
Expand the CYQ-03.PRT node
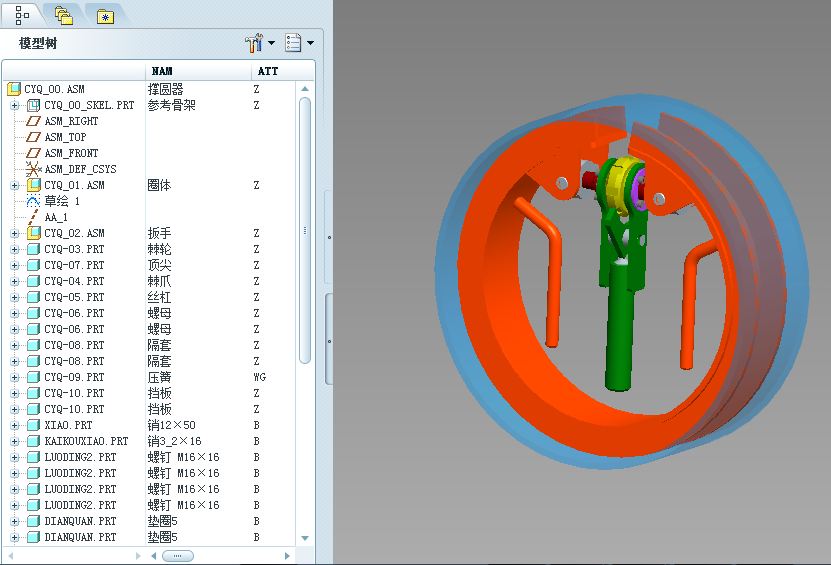click(15, 249)
